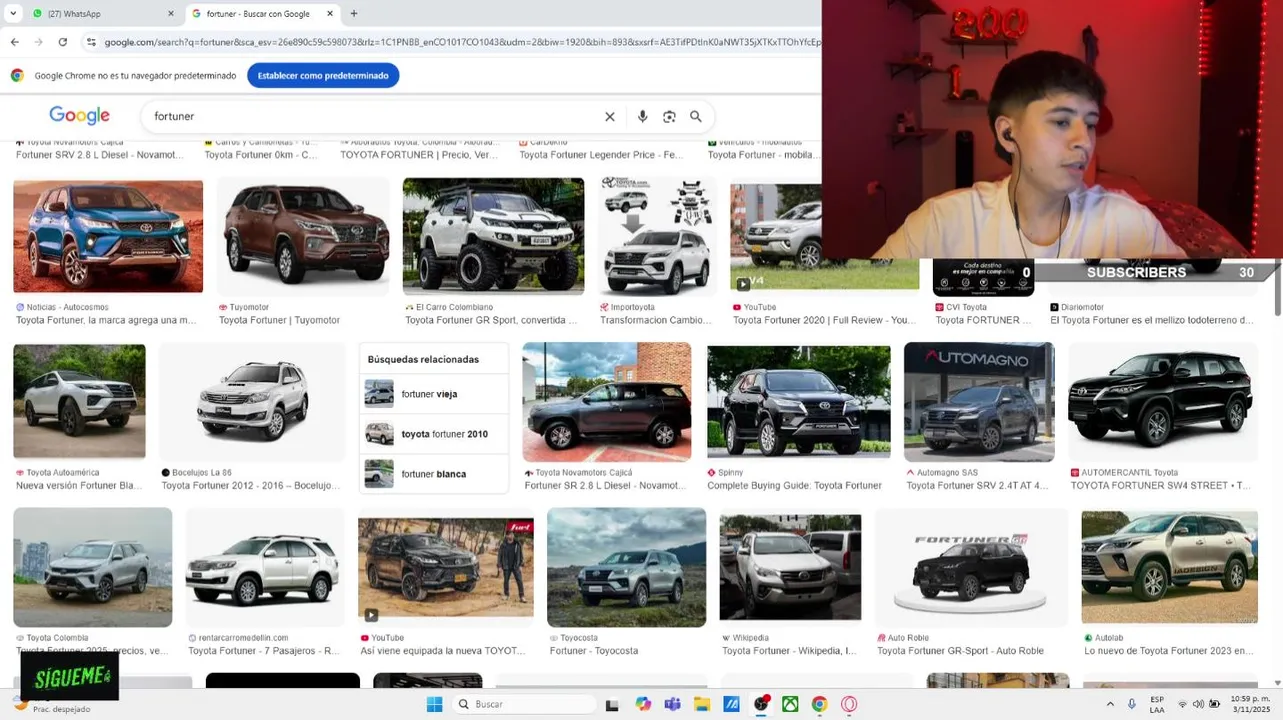Open a new browser tab
This screenshot has width=1283, height=720.
pos(353,14)
